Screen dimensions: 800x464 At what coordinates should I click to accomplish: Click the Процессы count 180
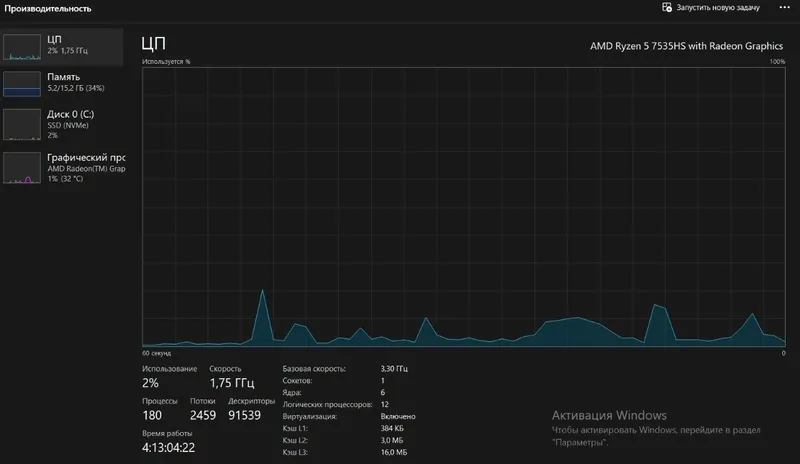152,416
